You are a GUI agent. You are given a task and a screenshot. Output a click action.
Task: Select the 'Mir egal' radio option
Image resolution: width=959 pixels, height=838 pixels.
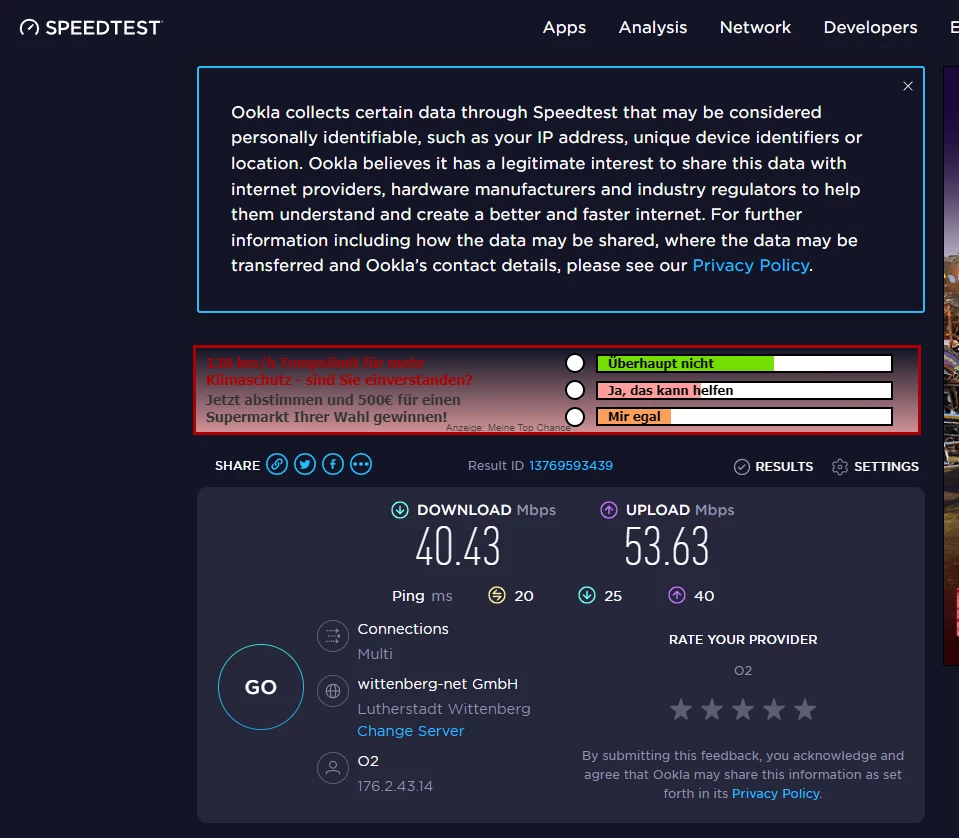575,417
